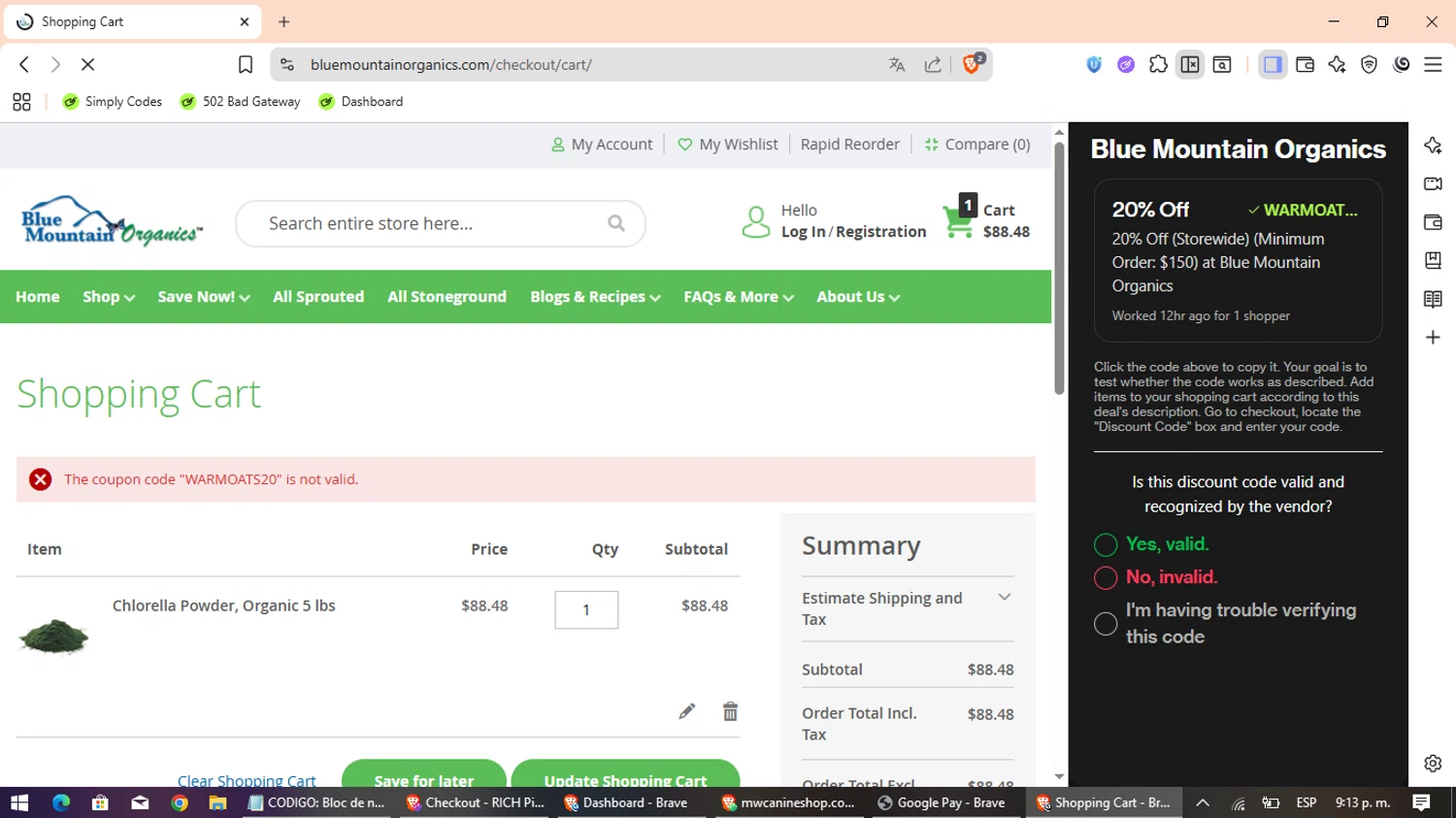Viewport: 1456px width, 818px height.
Task: Click the Clear Shopping Cart link
Action: click(x=247, y=780)
